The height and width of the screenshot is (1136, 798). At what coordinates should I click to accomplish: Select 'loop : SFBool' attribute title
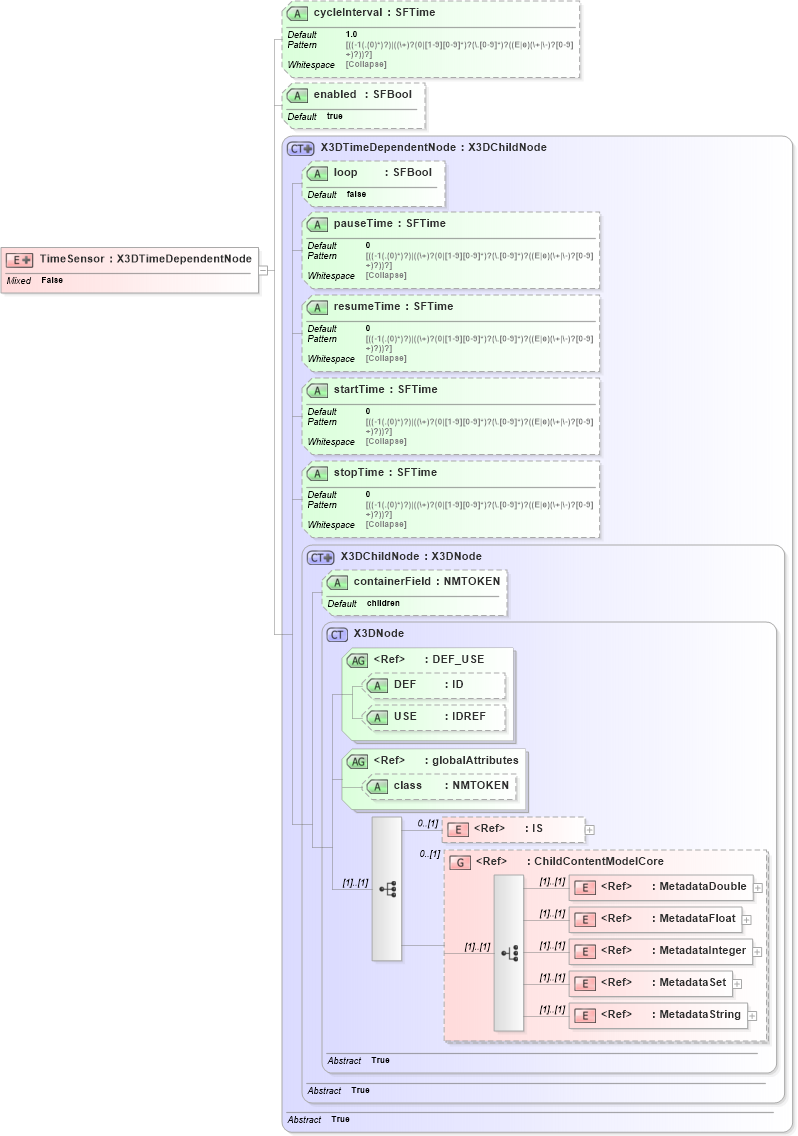[x=383, y=172]
